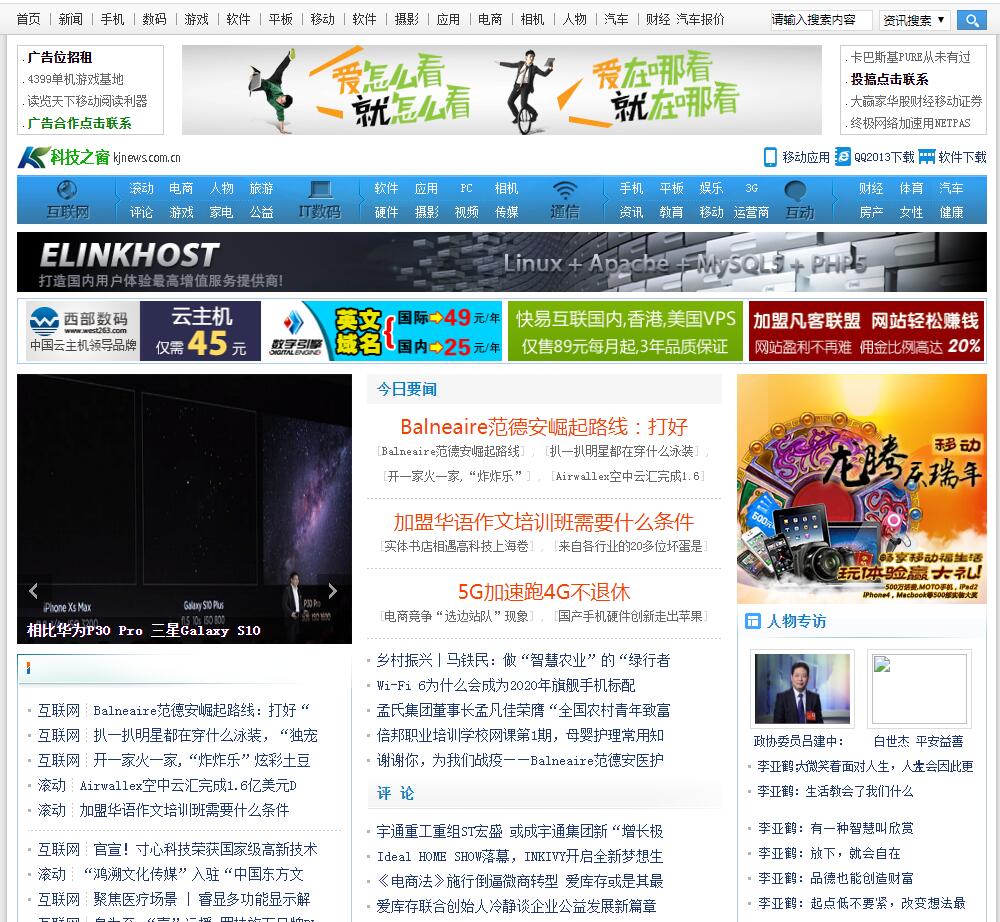Click the 爱怎么看就怎么看 banner ad

(501, 90)
